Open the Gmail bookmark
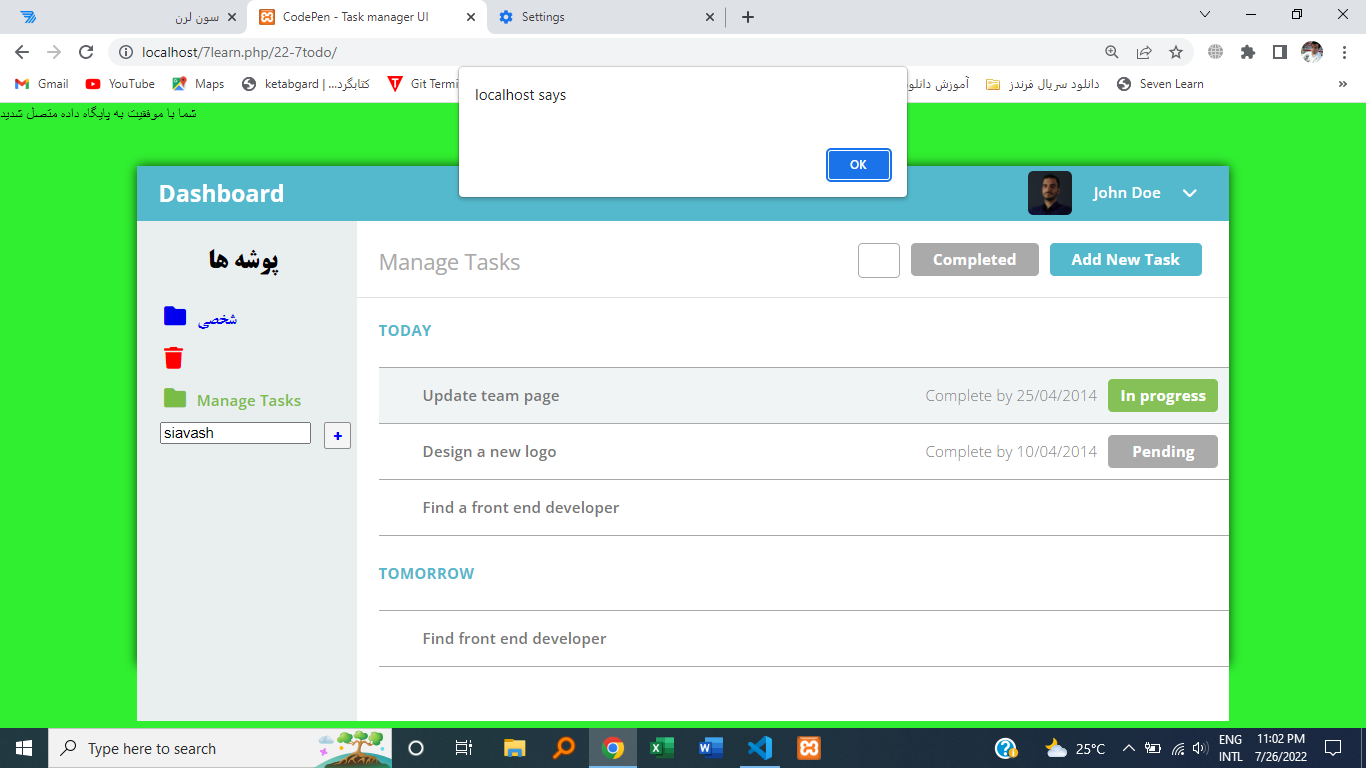Image resolution: width=1366 pixels, height=768 pixels. tap(42, 84)
